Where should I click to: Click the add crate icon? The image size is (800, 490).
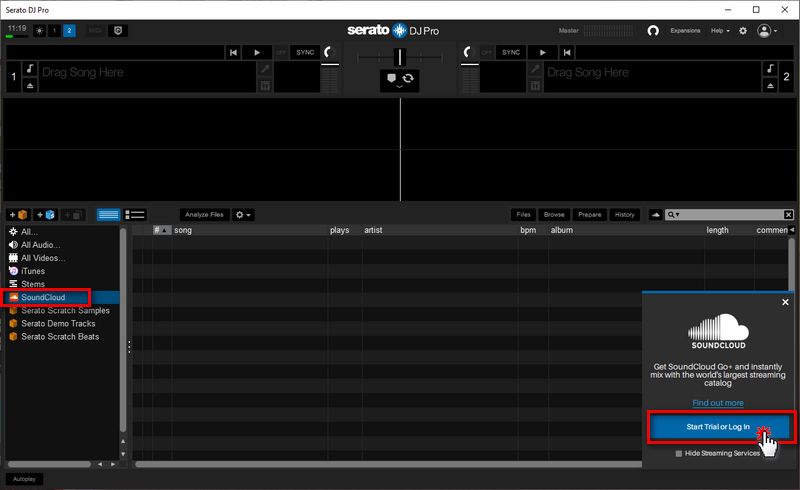(x=19, y=215)
